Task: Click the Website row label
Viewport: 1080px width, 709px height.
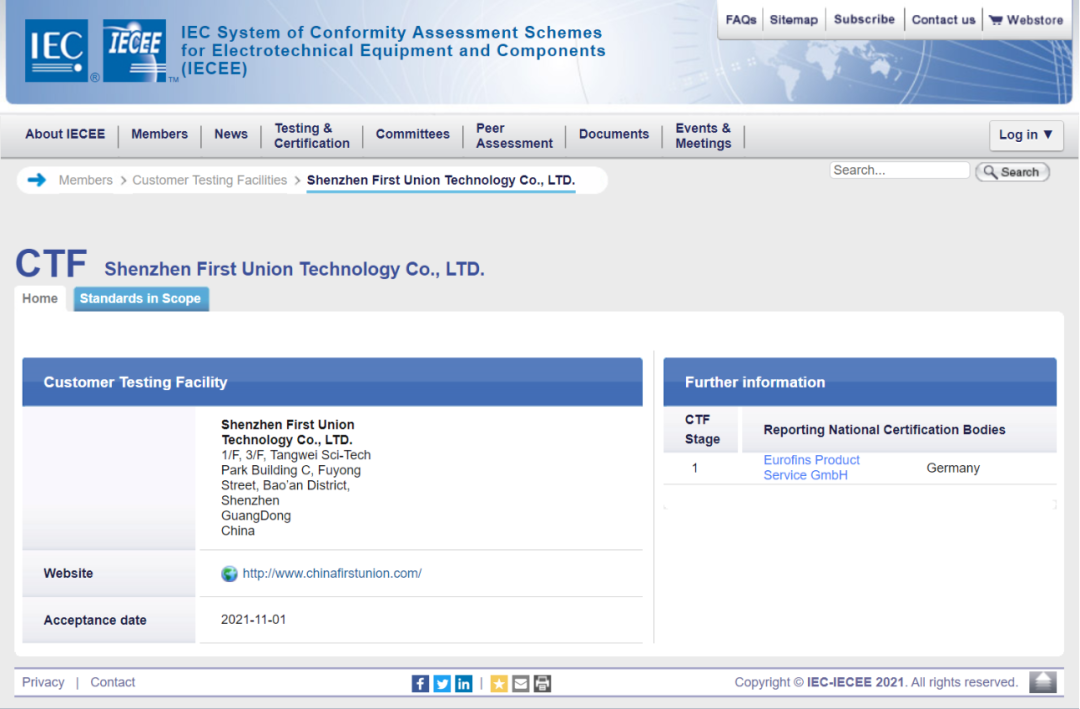Action: pyautogui.click(x=68, y=573)
